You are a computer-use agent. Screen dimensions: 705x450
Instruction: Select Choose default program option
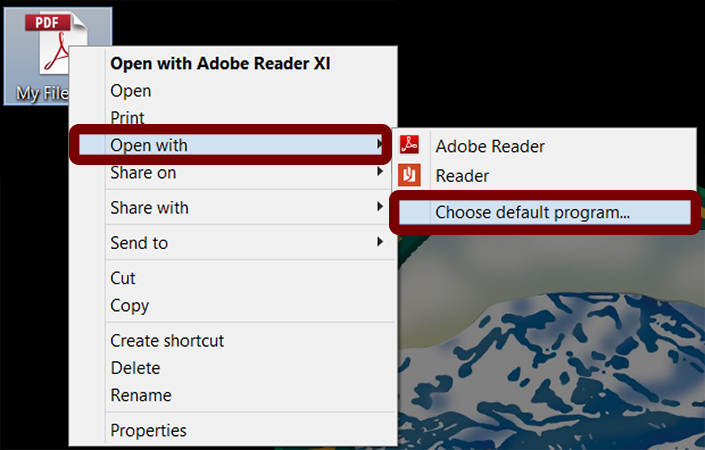(x=532, y=212)
